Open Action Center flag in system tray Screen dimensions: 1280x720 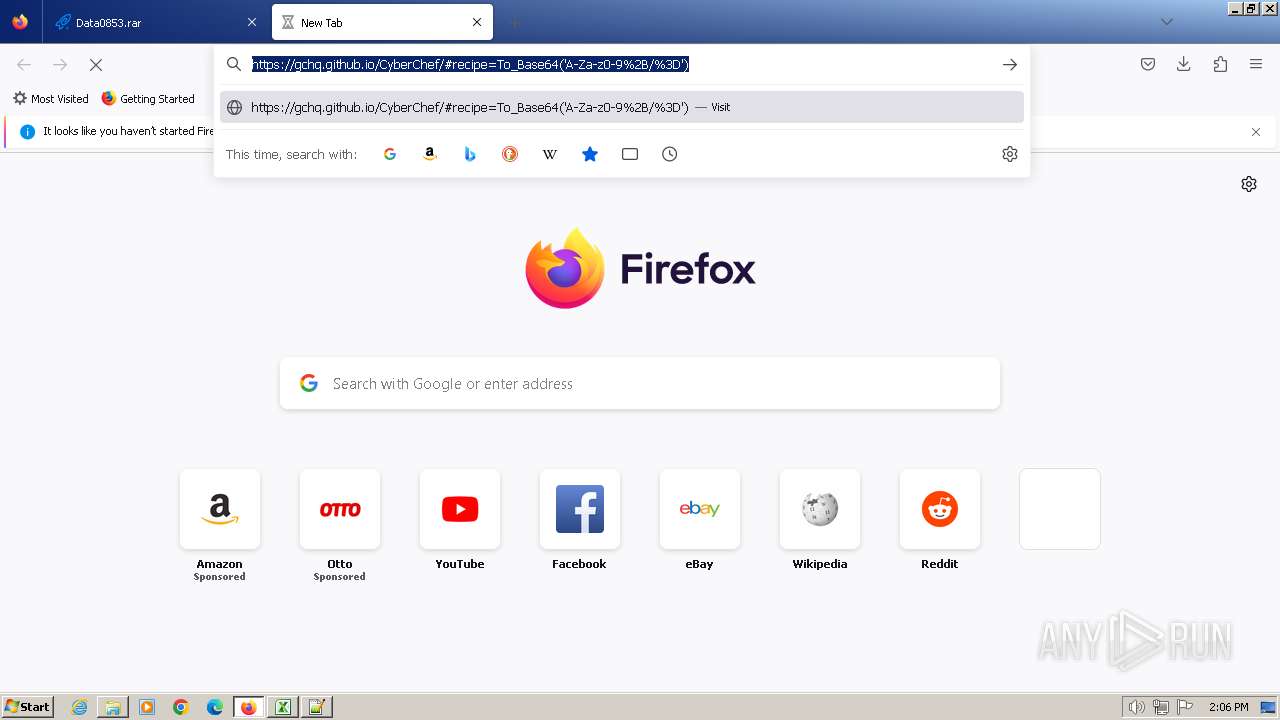click(1185, 707)
